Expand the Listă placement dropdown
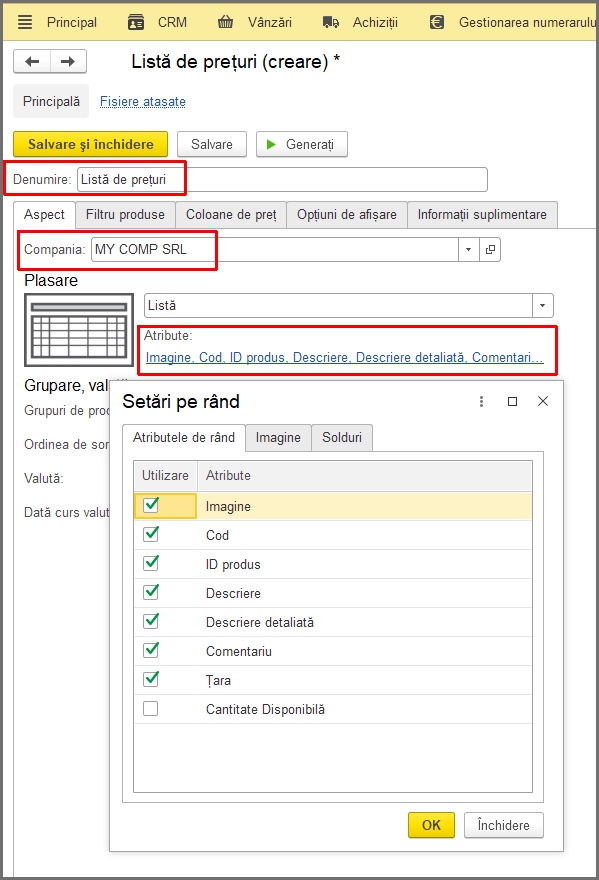This screenshot has height=880, width=599. click(x=542, y=306)
